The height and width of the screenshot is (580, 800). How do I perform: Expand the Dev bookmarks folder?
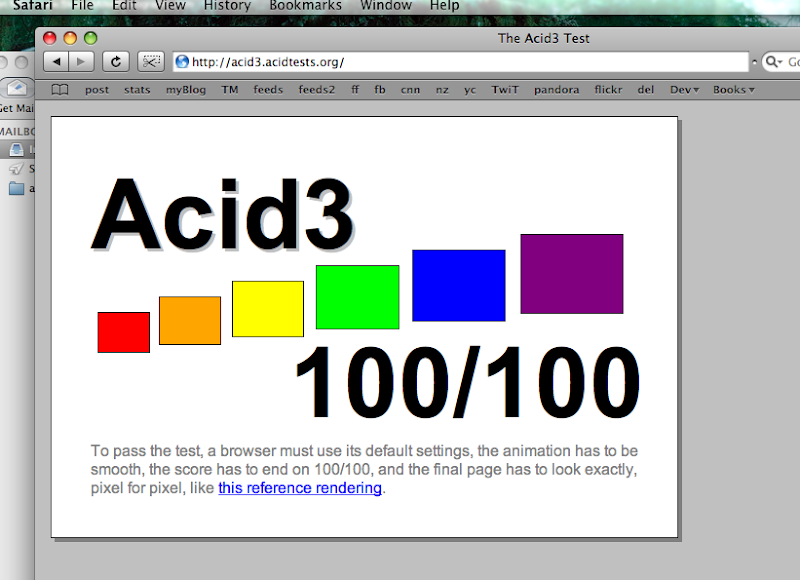684,90
